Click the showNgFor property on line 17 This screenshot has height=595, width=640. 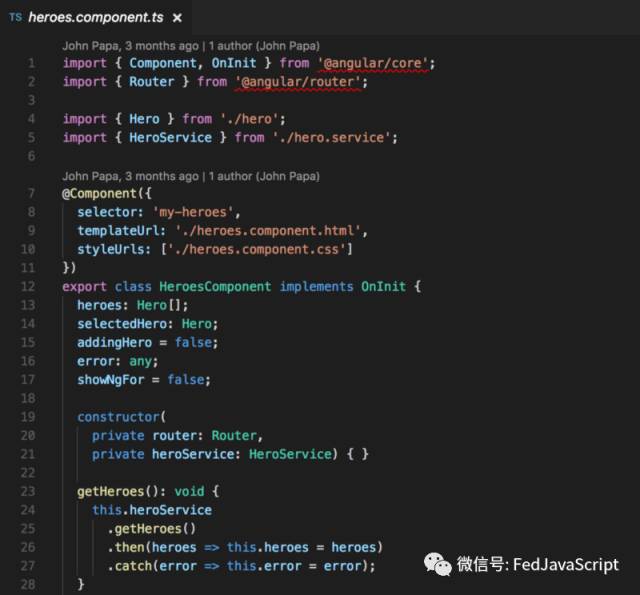111,380
